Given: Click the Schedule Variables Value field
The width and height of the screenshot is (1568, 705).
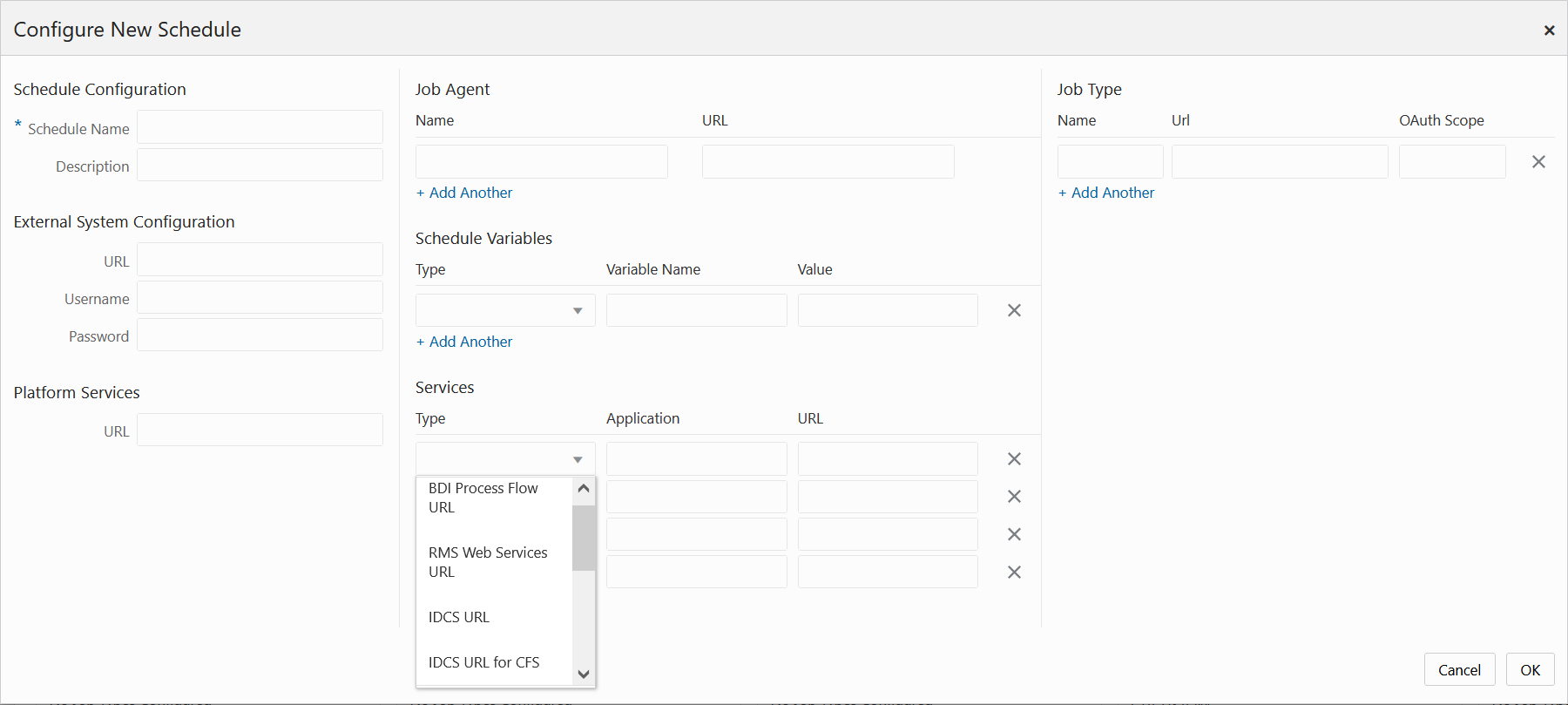Looking at the screenshot, I should 888,310.
